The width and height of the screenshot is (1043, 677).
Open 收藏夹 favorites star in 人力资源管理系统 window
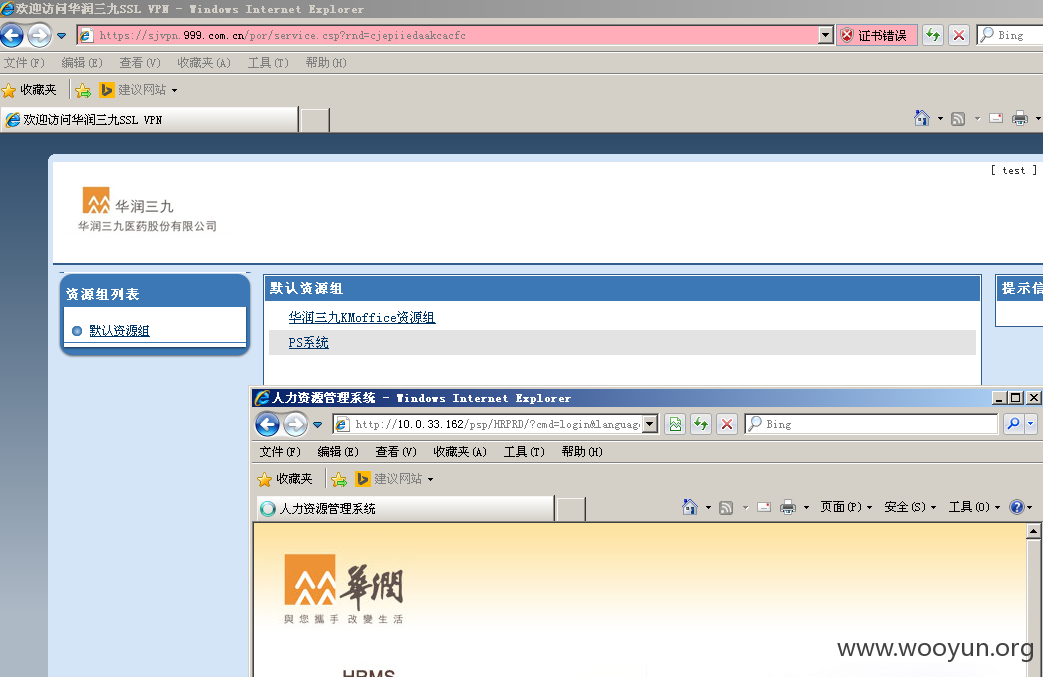coord(285,479)
